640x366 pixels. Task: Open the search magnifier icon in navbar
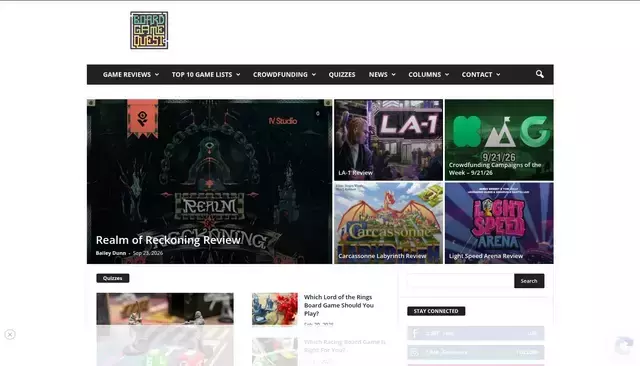pos(540,74)
